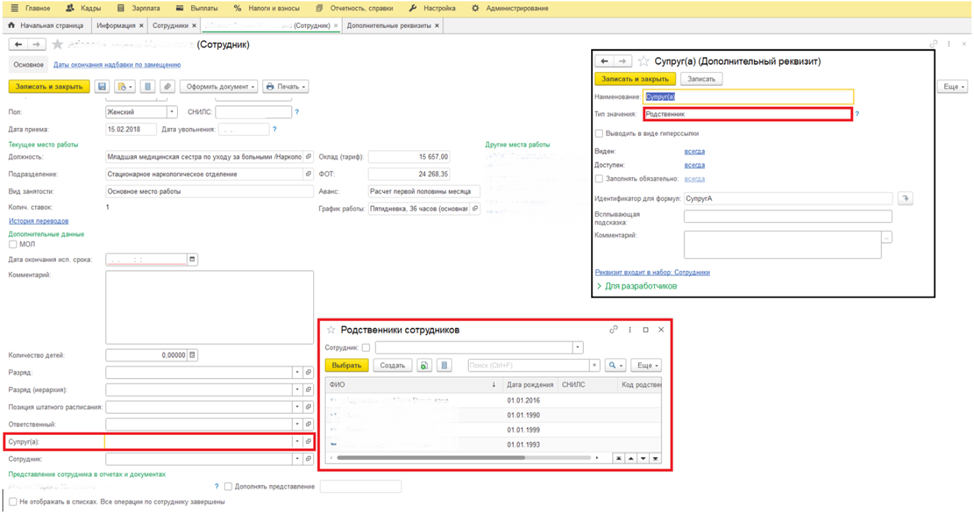
Task: Click open icon of Супруг(а) field
Action: [308, 441]
